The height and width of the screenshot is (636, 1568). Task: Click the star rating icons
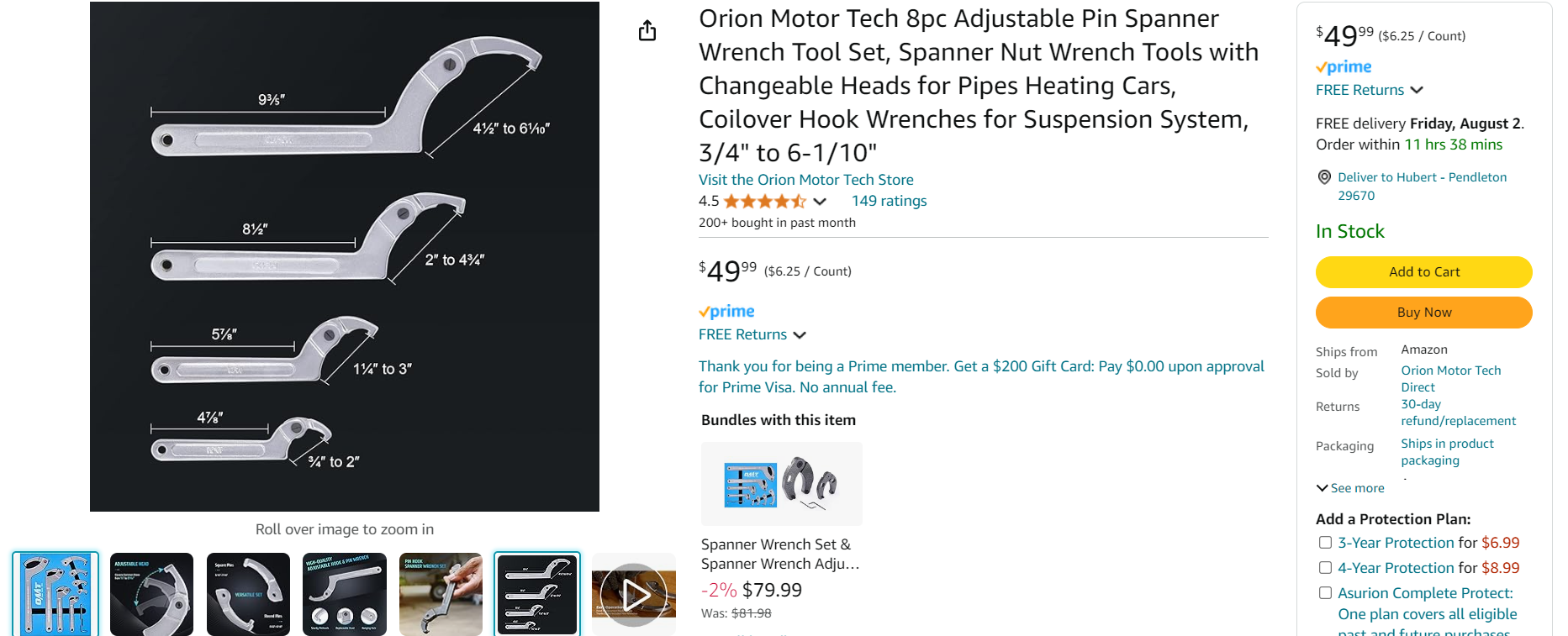[764, 202]
